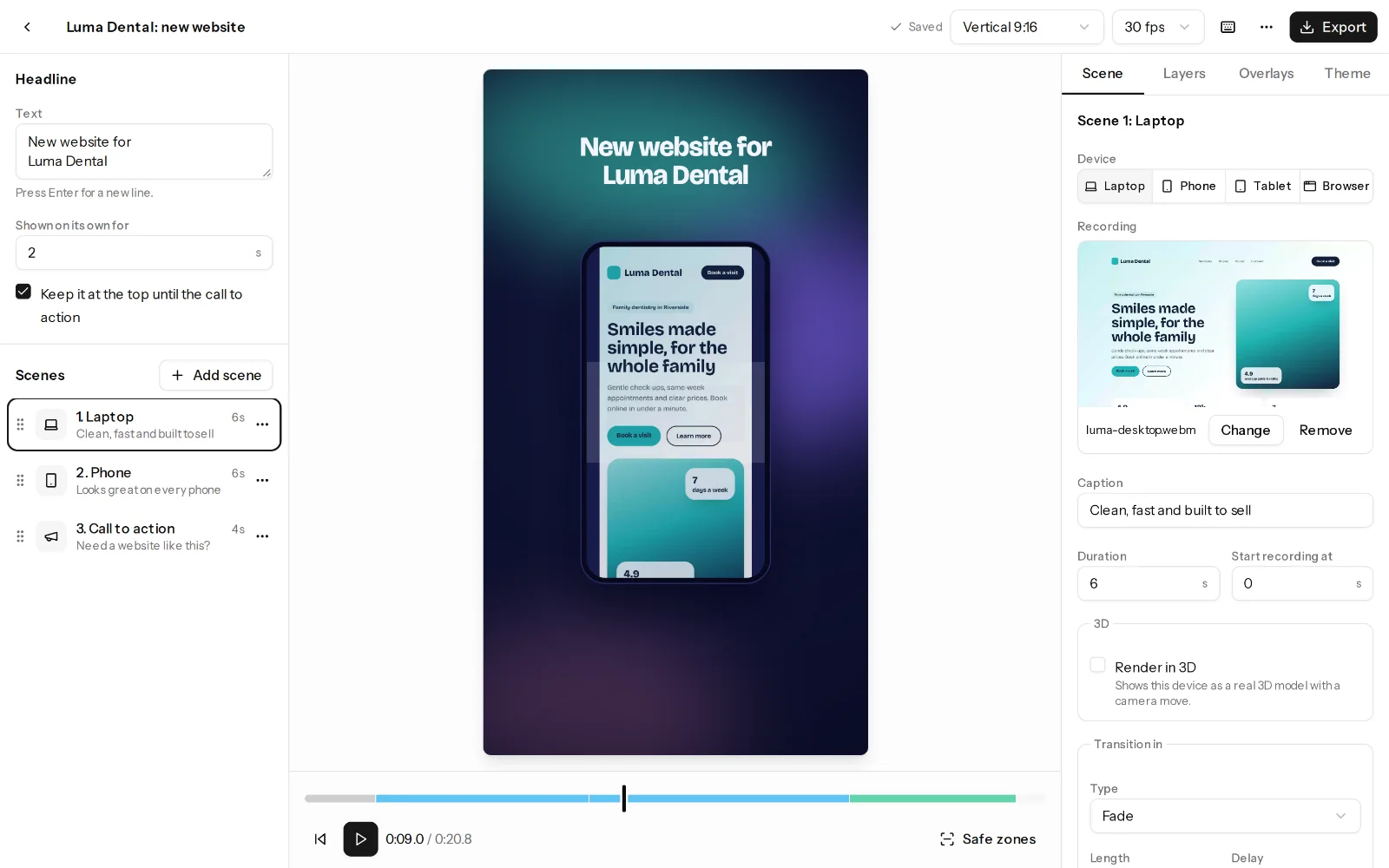Select Laptop device type
The height and width of the screenshot is (868, 1389).
point(1116,186)
